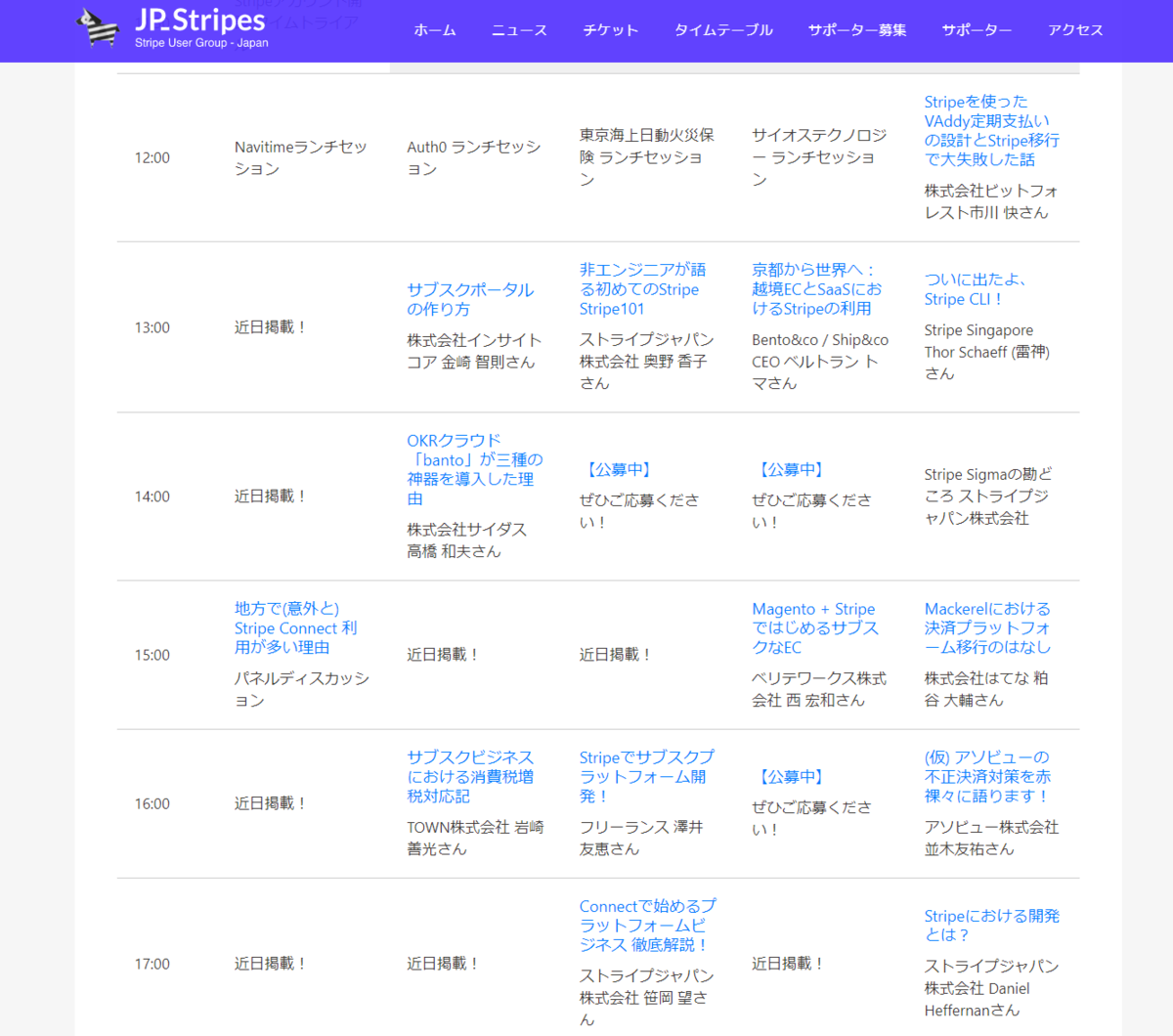Click 株式会社ビットフォレスト市川 快さん speaker text
Image resolution: width=1173 pixels, height=1036 pixels.
pos(991,201)
